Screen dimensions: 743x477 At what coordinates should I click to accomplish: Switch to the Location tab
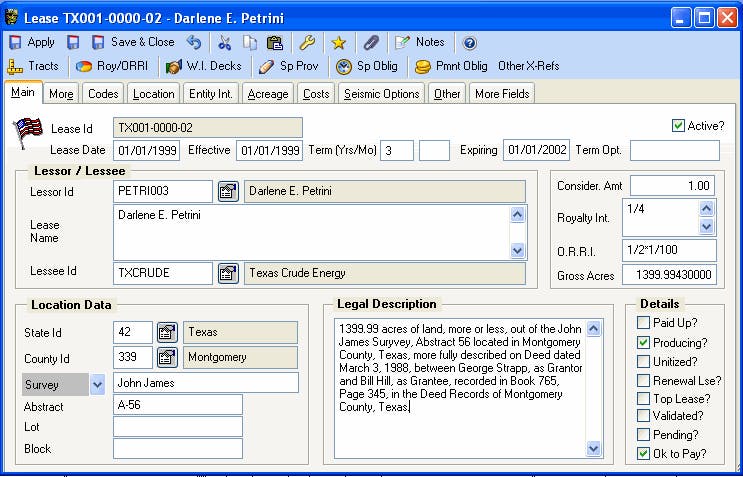click(x=154, y=93)
